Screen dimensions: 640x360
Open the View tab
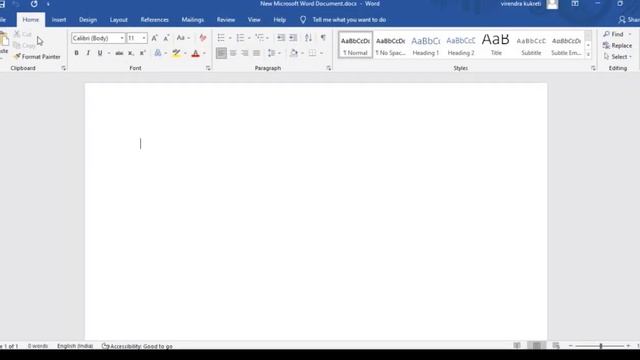pos(254,20)
